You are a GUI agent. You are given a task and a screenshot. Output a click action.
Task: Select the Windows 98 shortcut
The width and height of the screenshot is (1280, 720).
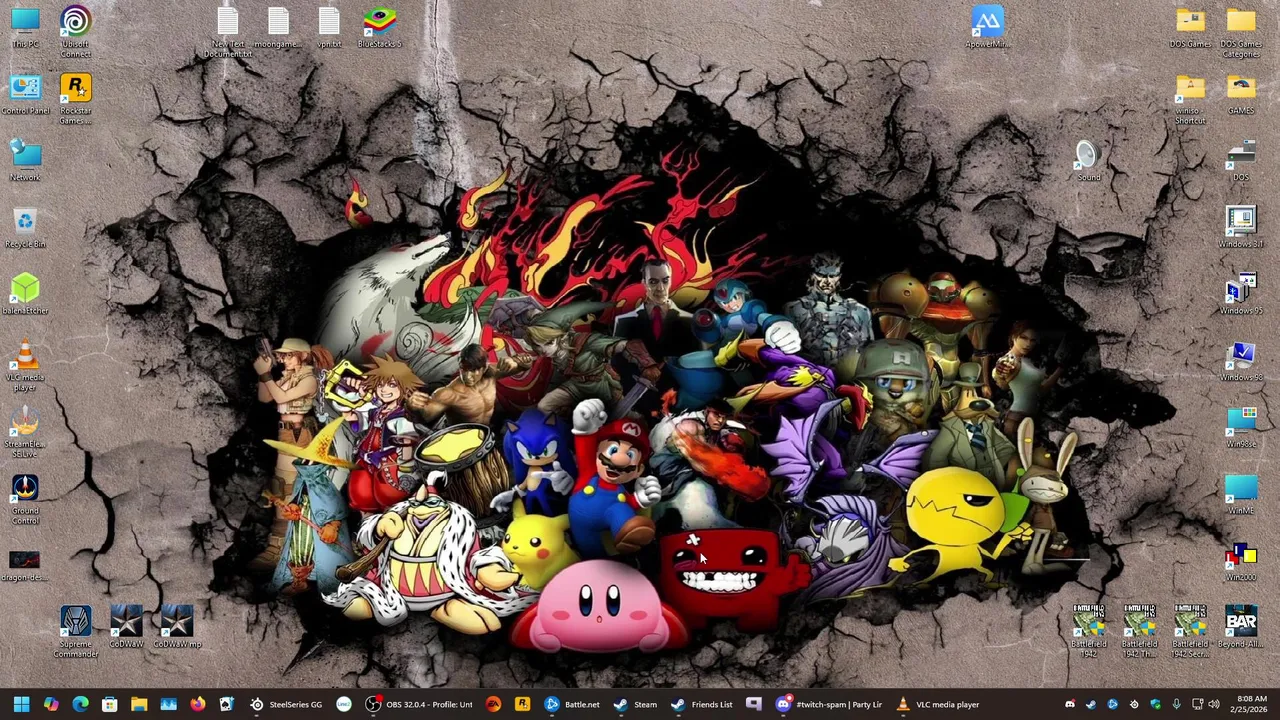tap(1241, 362)
